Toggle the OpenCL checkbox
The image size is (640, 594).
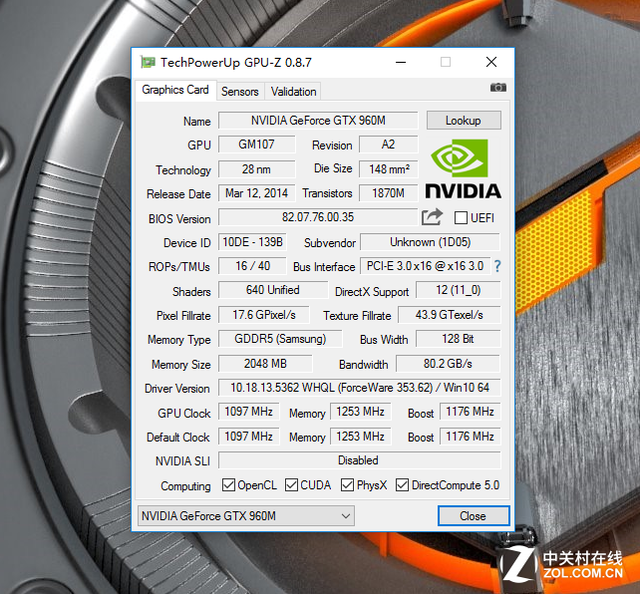(x=228, y=485)
